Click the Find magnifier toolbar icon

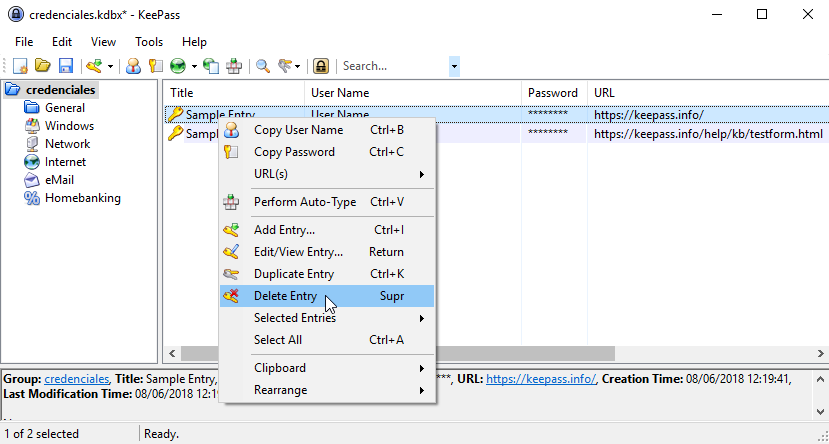click(263, 66)
